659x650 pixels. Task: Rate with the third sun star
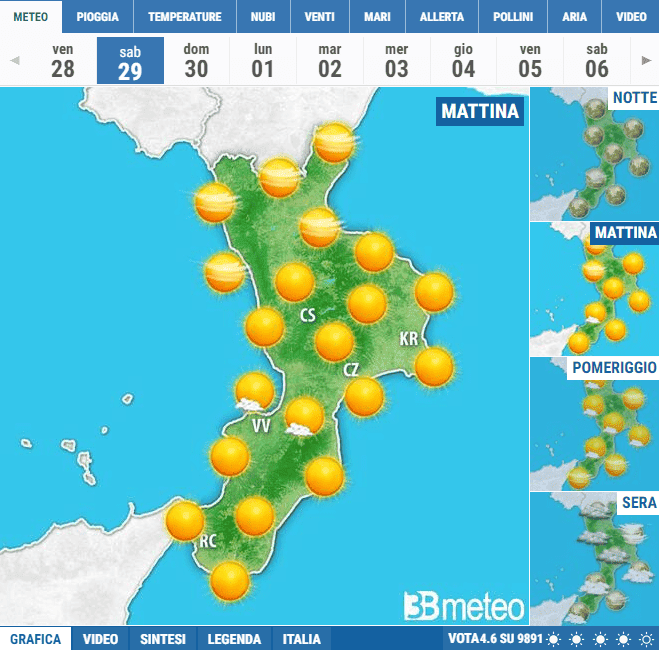click(600, 639)
